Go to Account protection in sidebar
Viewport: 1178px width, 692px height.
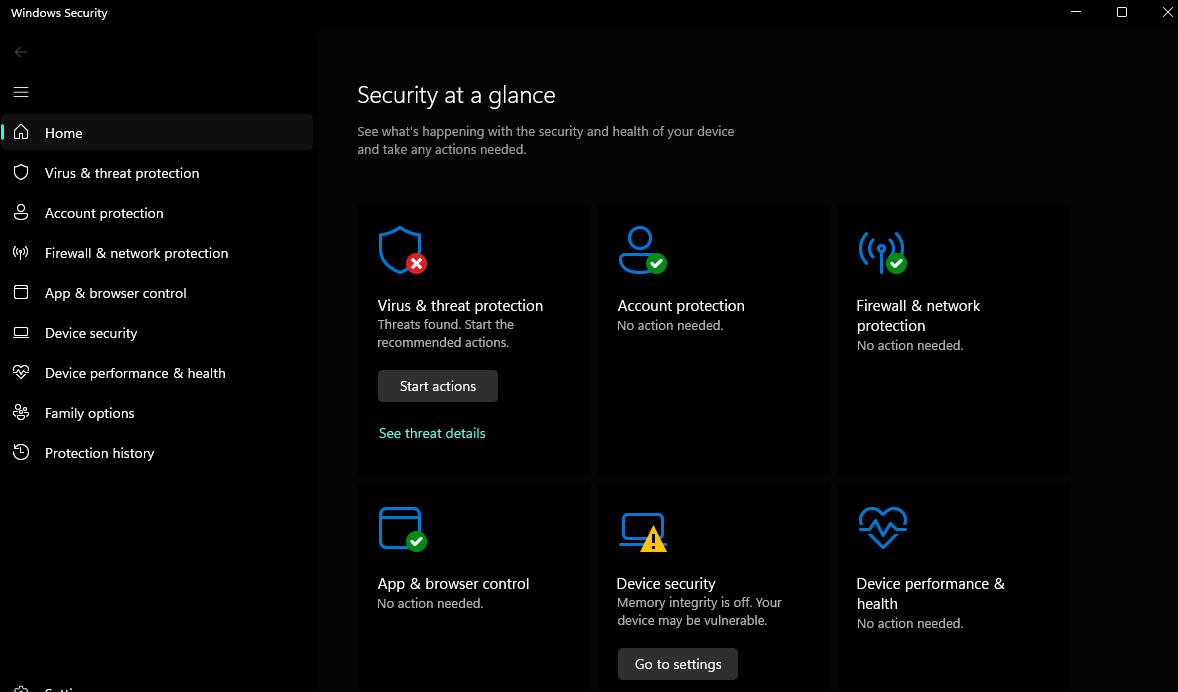coord(157,213)
